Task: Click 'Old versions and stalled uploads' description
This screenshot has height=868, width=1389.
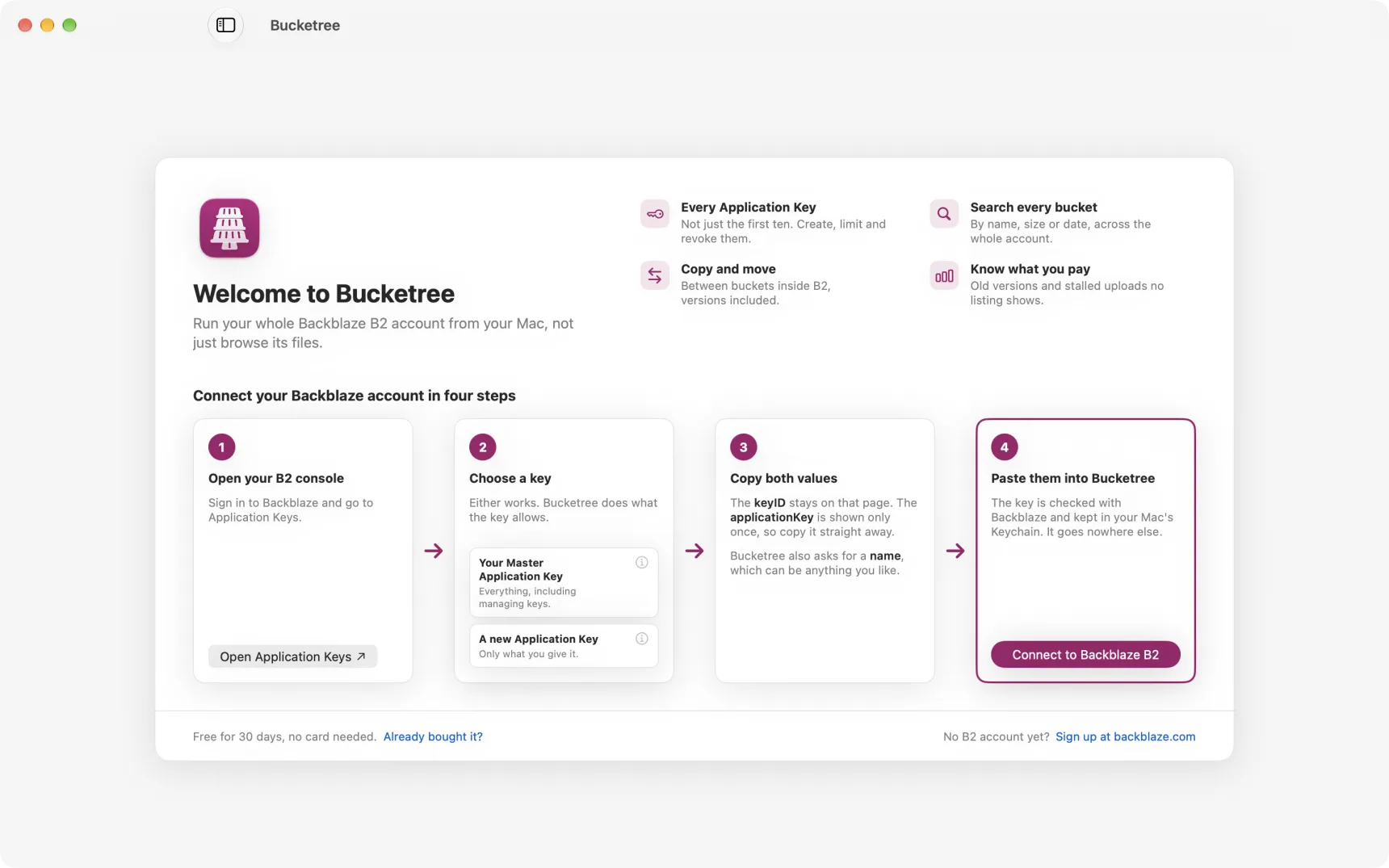Action: [1067, 293]
